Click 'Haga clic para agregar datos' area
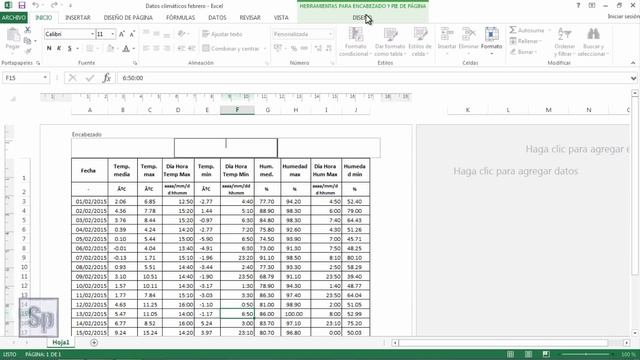The width and height of the screenshot is (640, 360). (516, 171)
